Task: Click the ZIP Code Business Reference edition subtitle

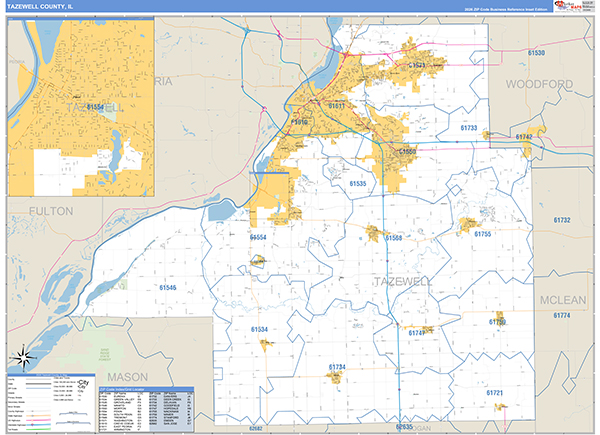Action: [x=506, y=10]
